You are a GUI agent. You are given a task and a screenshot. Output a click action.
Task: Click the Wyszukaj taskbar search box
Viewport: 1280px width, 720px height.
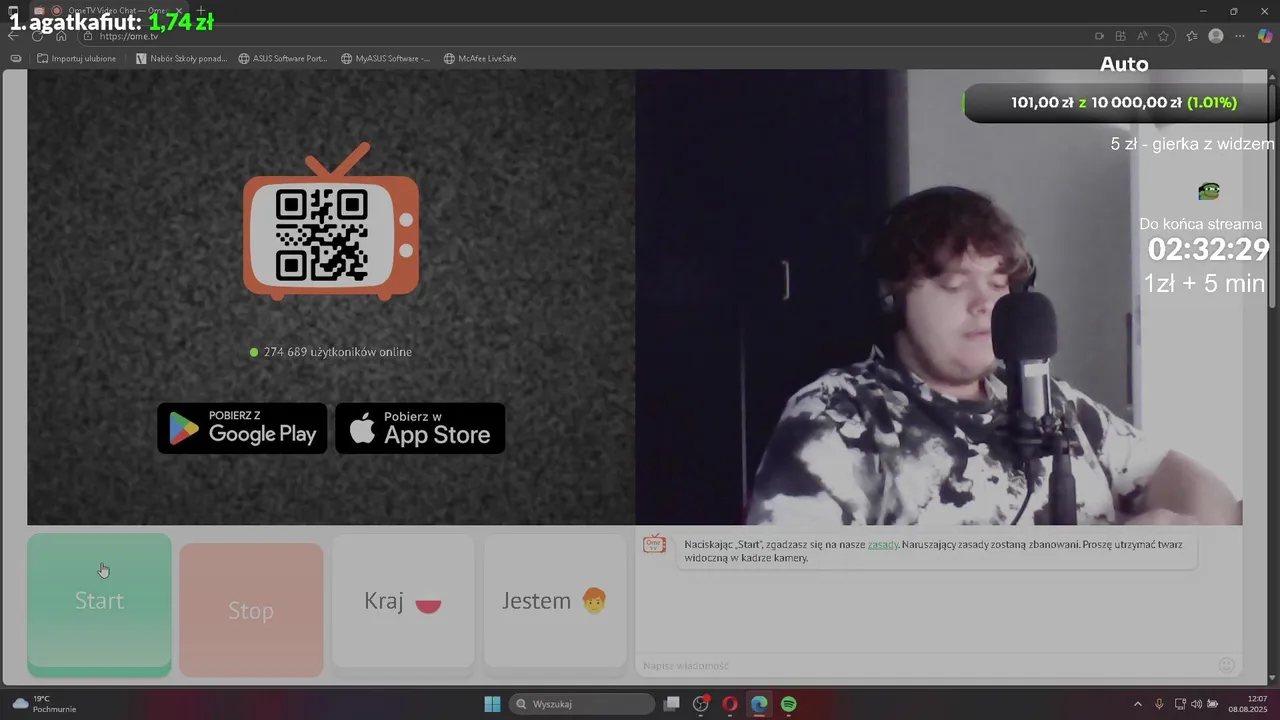pos(582,704)
